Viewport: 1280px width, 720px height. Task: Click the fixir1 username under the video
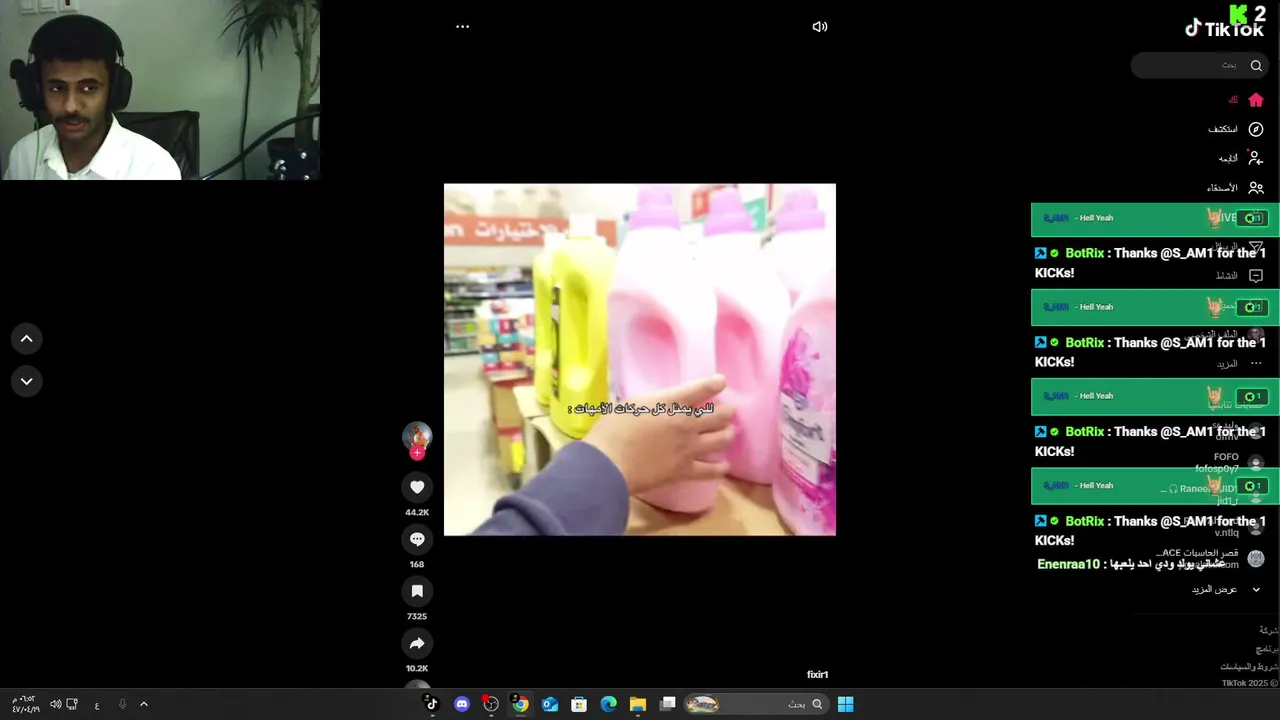[818, 675]
